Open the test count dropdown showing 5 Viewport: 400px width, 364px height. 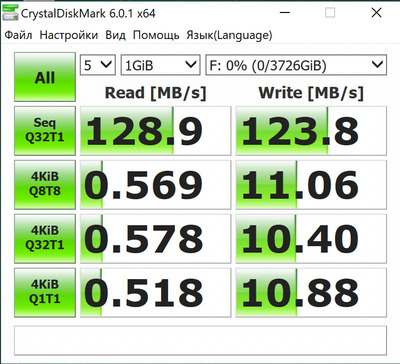click(x=98, y=65)
